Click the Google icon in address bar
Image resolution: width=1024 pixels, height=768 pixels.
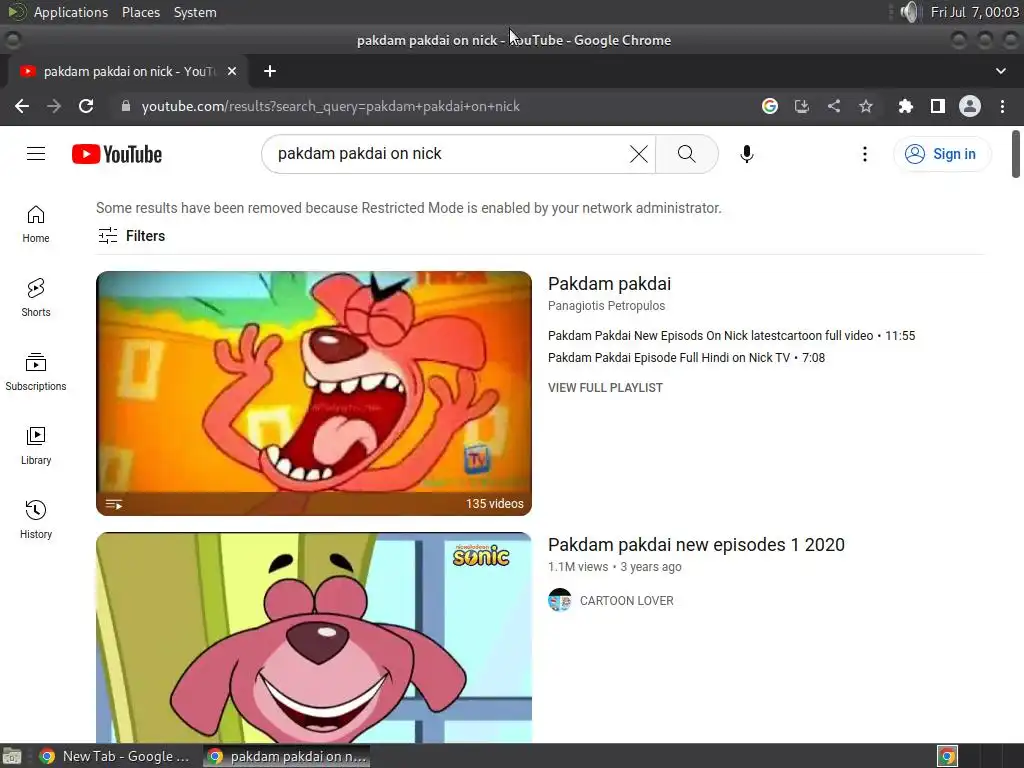pos(770,106)
